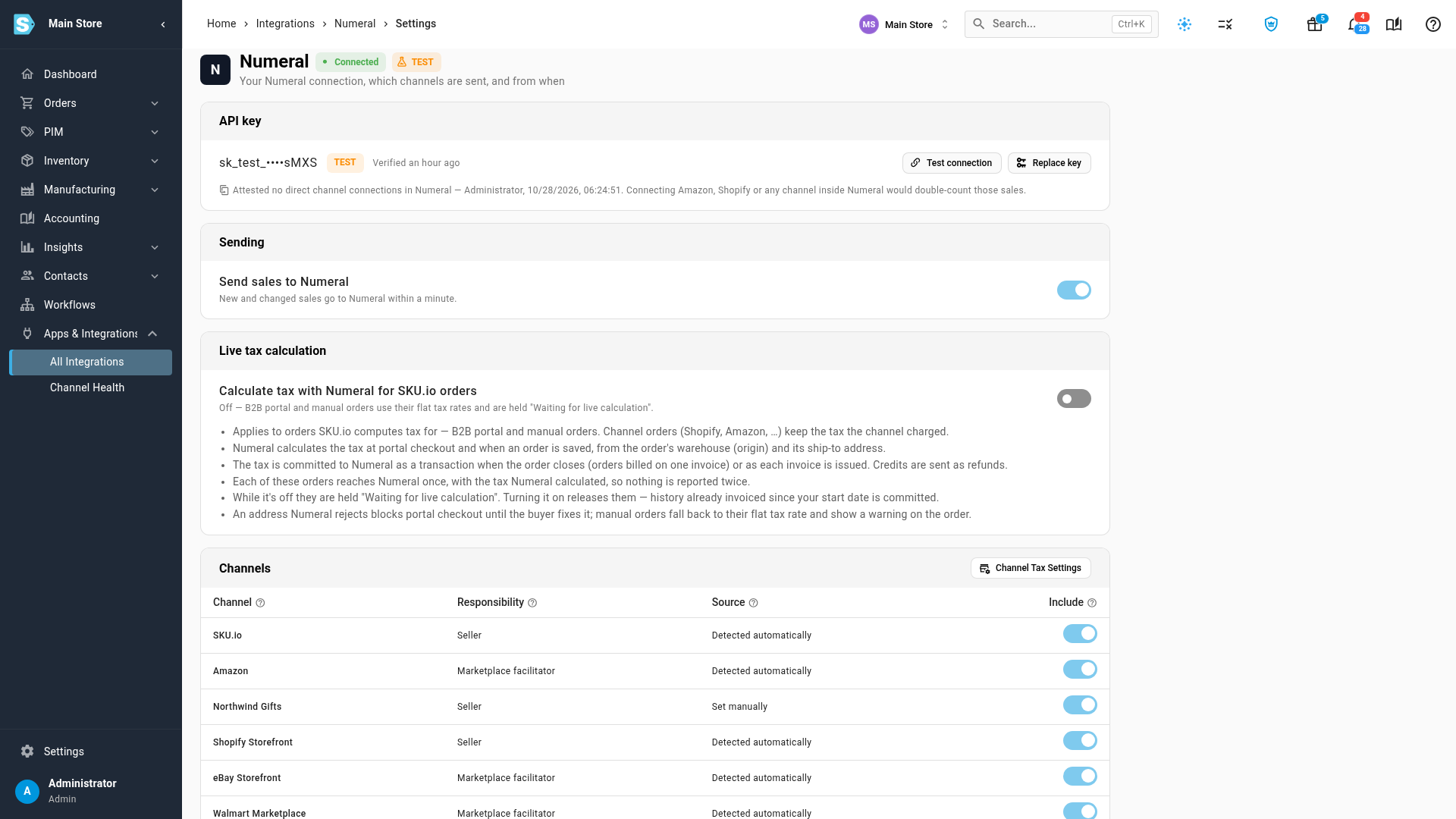Toggle Include for eBay Storefront channel
This screenshot has height=819, width=1456.
pyautogui.click(x=1080, y=777)
